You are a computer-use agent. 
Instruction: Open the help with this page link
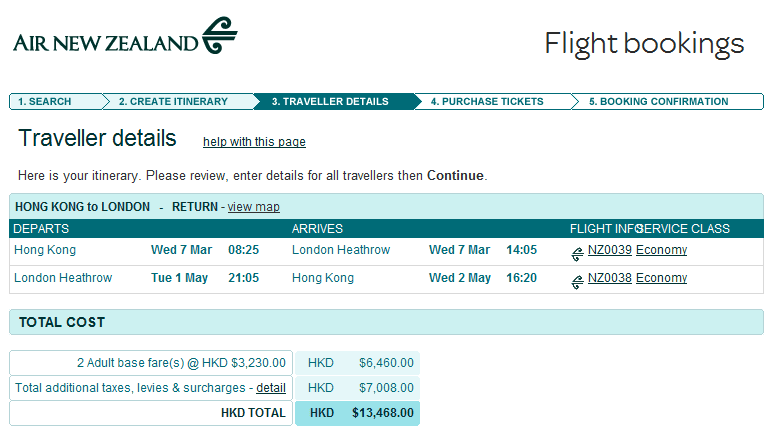pyautogui.click(x=254, y=142)
